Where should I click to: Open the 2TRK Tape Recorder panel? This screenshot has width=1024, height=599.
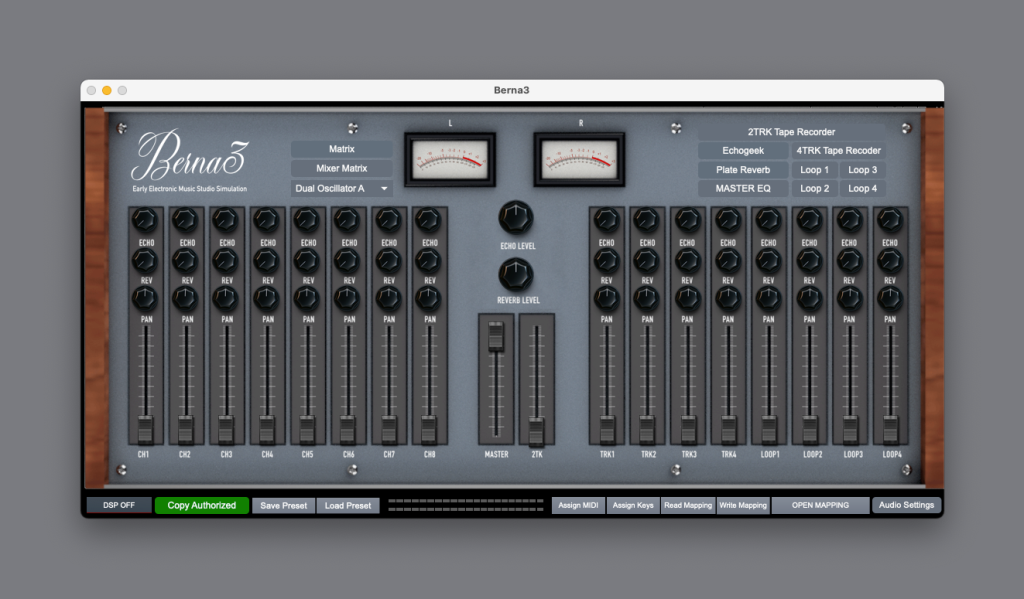coord(791,131)
